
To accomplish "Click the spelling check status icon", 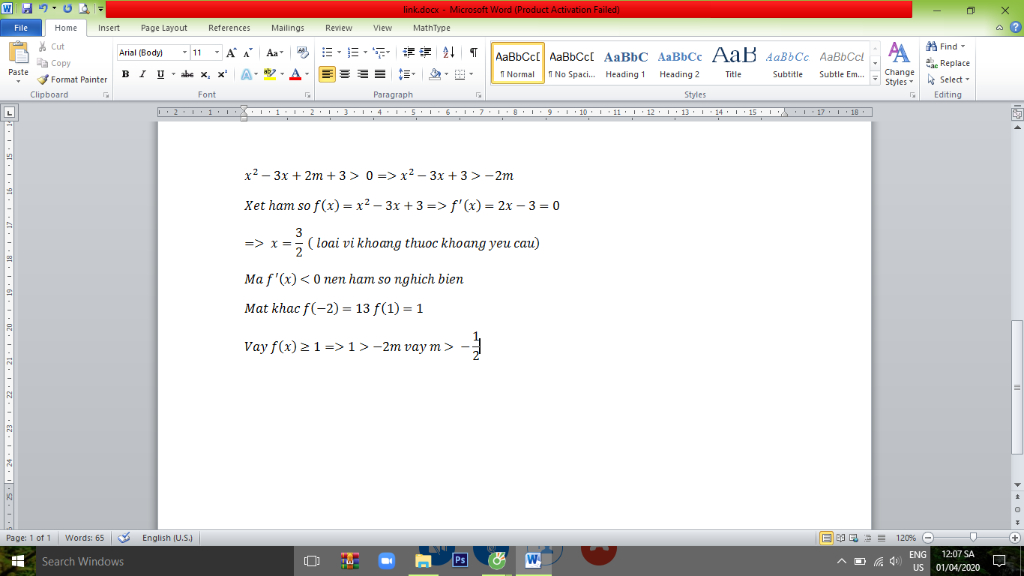I will [124, 537].
